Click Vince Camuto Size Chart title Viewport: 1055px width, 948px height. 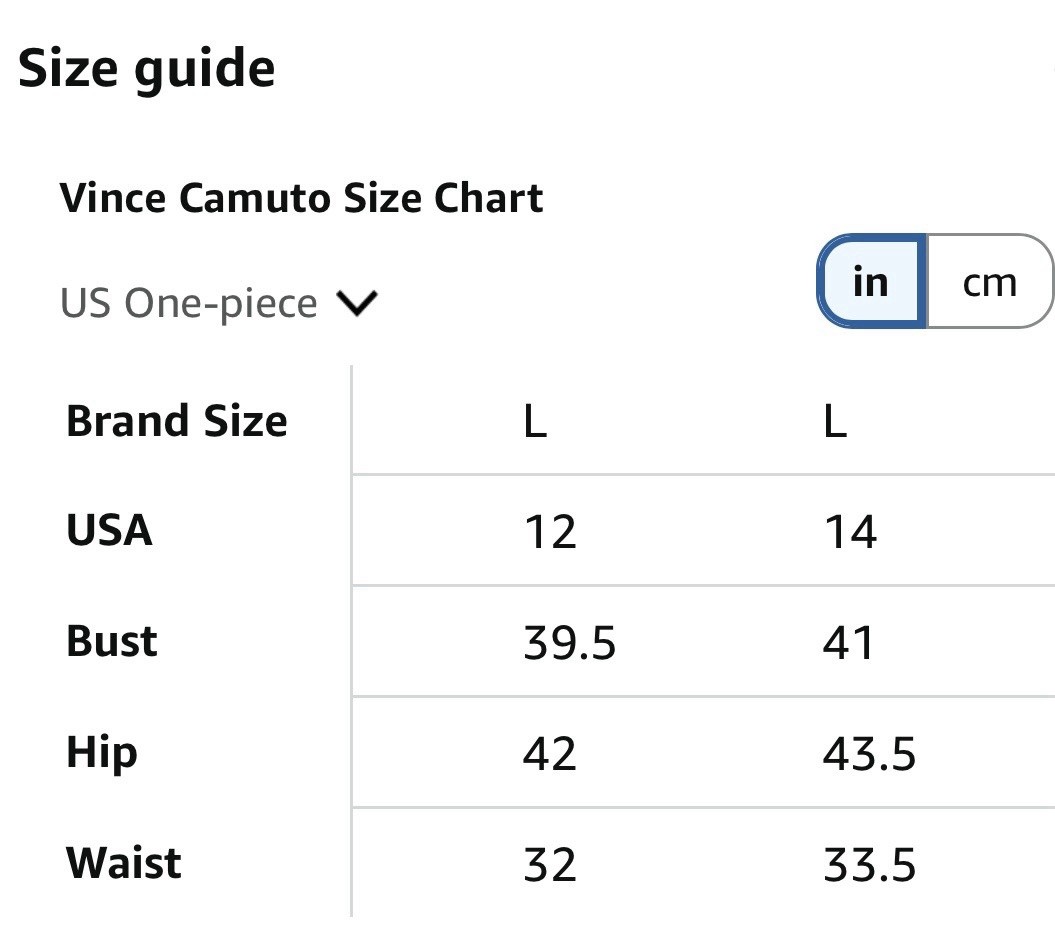click(x=301, y=198)
